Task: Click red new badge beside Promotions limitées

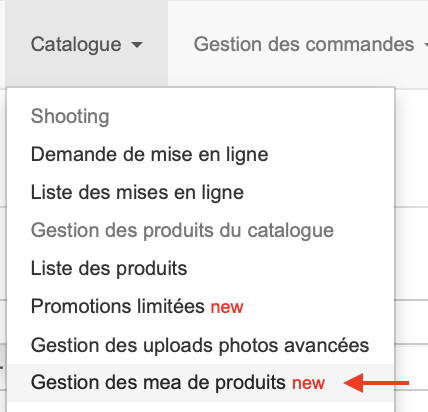Action: (227, 307)
